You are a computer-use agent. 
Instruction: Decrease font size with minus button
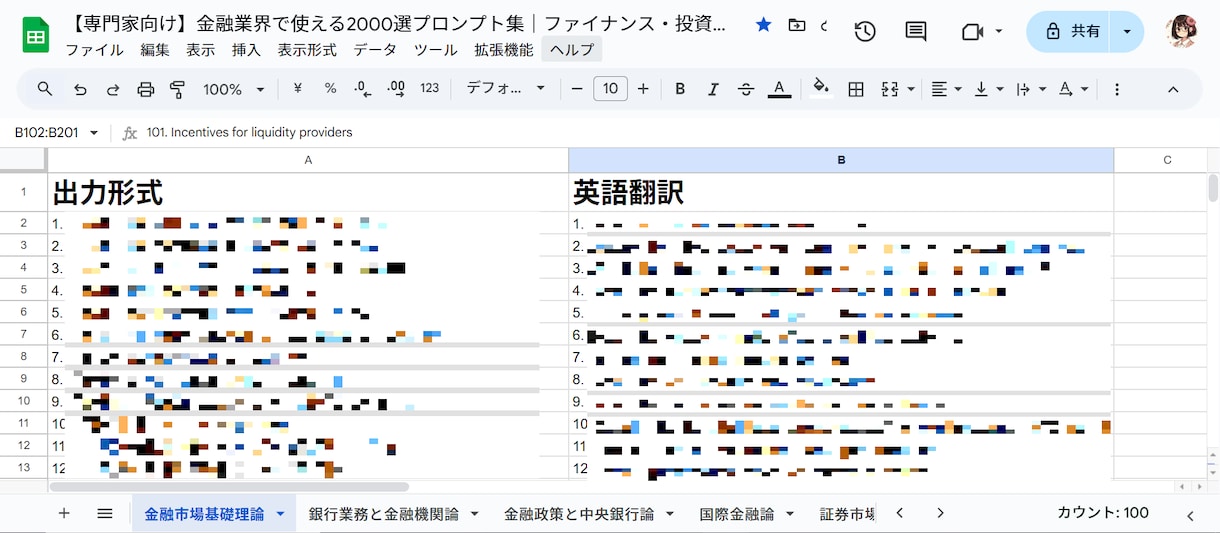577,89
